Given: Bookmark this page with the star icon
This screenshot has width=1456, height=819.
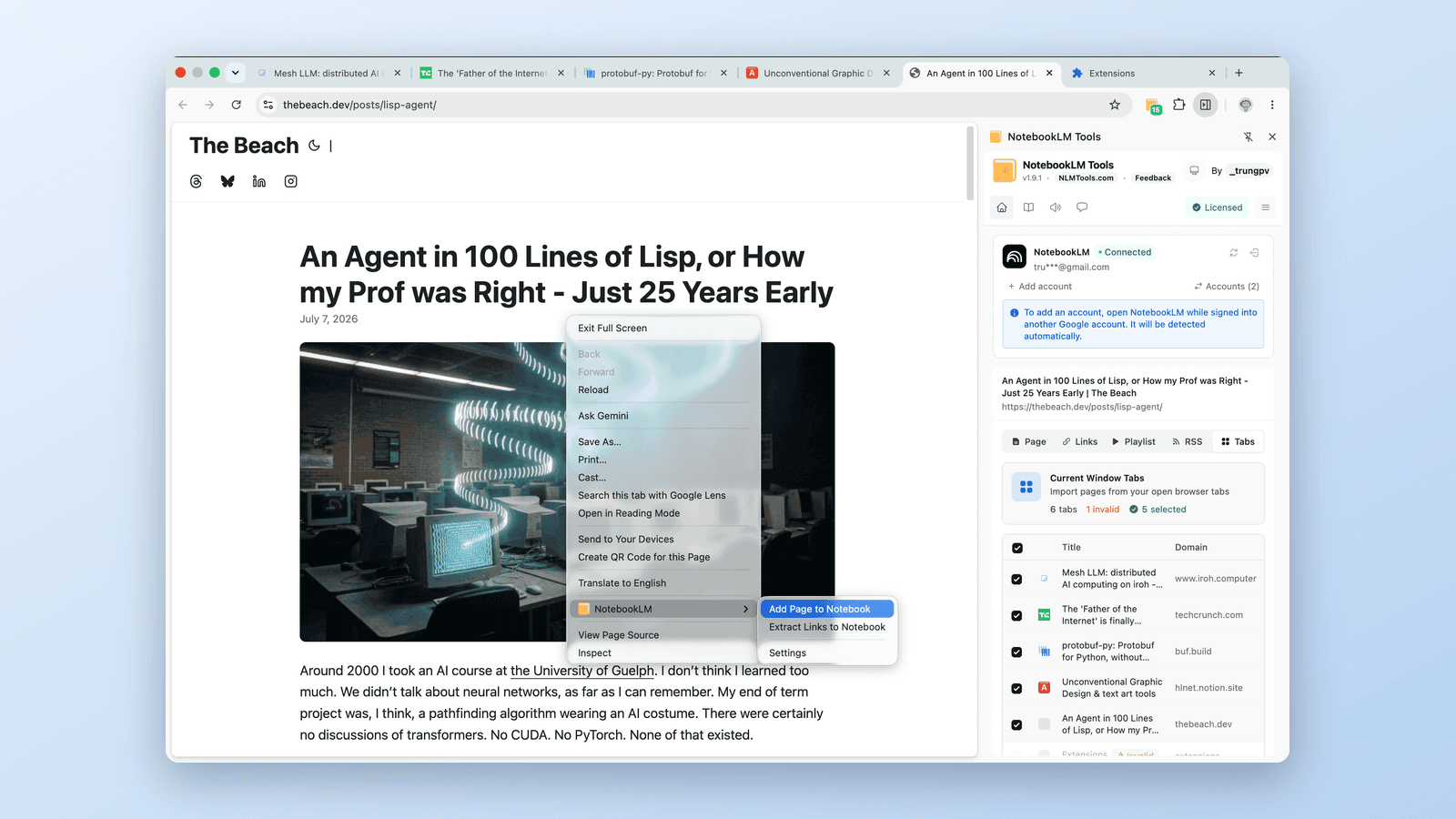Looking at the screenshot, I should [1115, 105].
